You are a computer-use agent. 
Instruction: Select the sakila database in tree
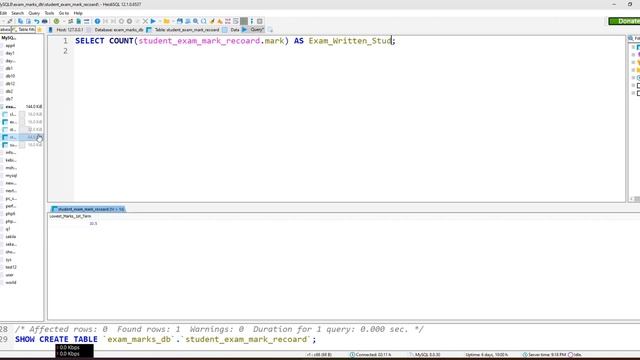[x=11, y=237]
